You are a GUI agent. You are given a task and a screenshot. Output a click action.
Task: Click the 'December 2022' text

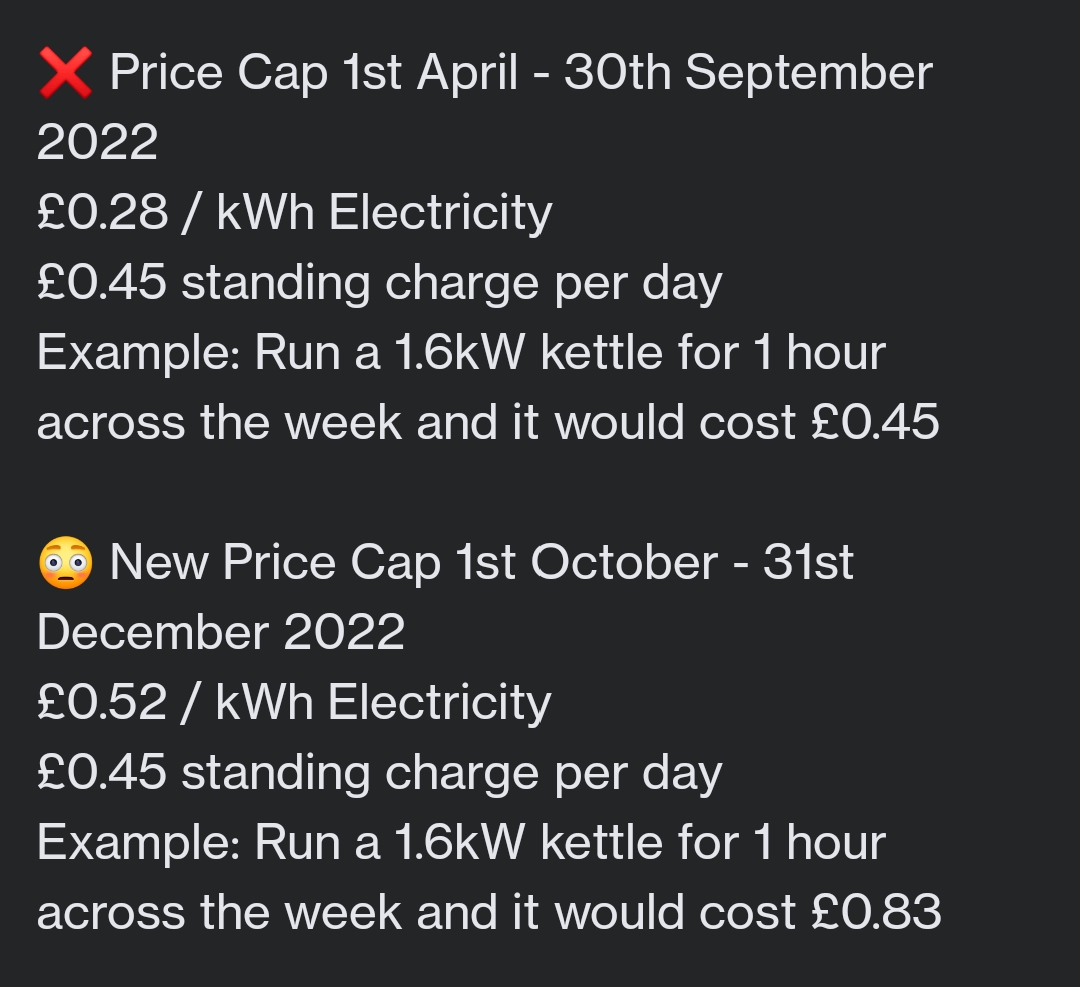[x=221, y=632]
